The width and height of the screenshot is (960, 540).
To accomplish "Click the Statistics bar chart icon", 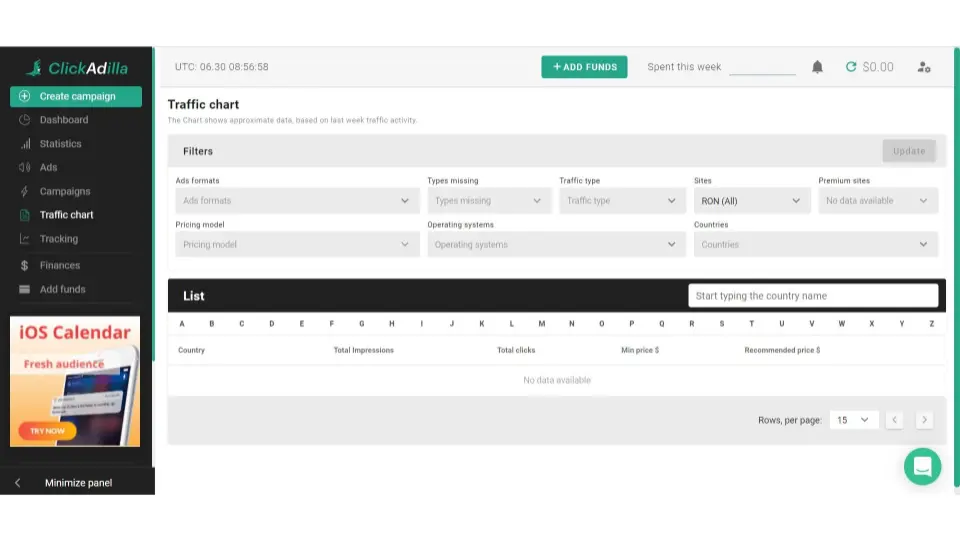I will coord(25,144).
